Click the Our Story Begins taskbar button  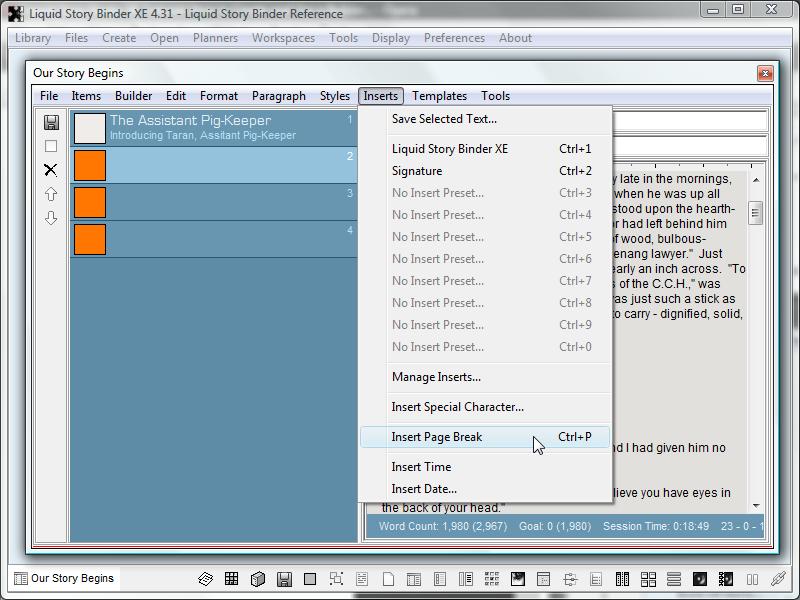click(x=64, y=578)
